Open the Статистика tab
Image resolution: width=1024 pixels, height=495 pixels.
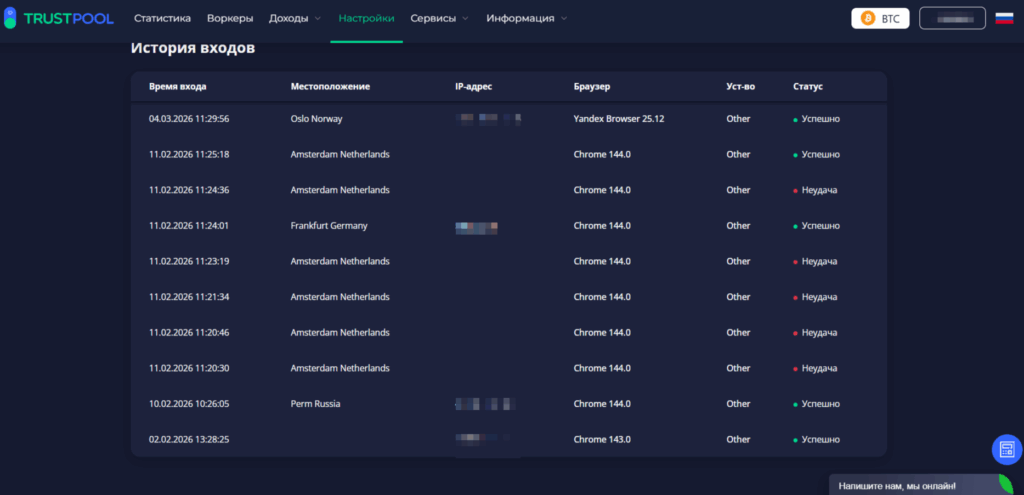pyautogui.click(x=163, y=18)
